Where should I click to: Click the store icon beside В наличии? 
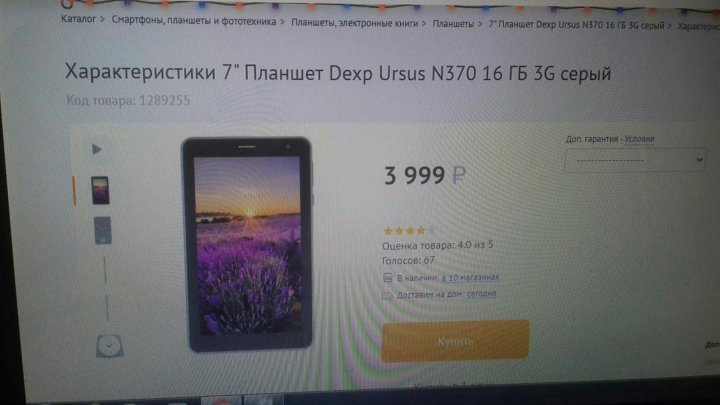[388, 277]
